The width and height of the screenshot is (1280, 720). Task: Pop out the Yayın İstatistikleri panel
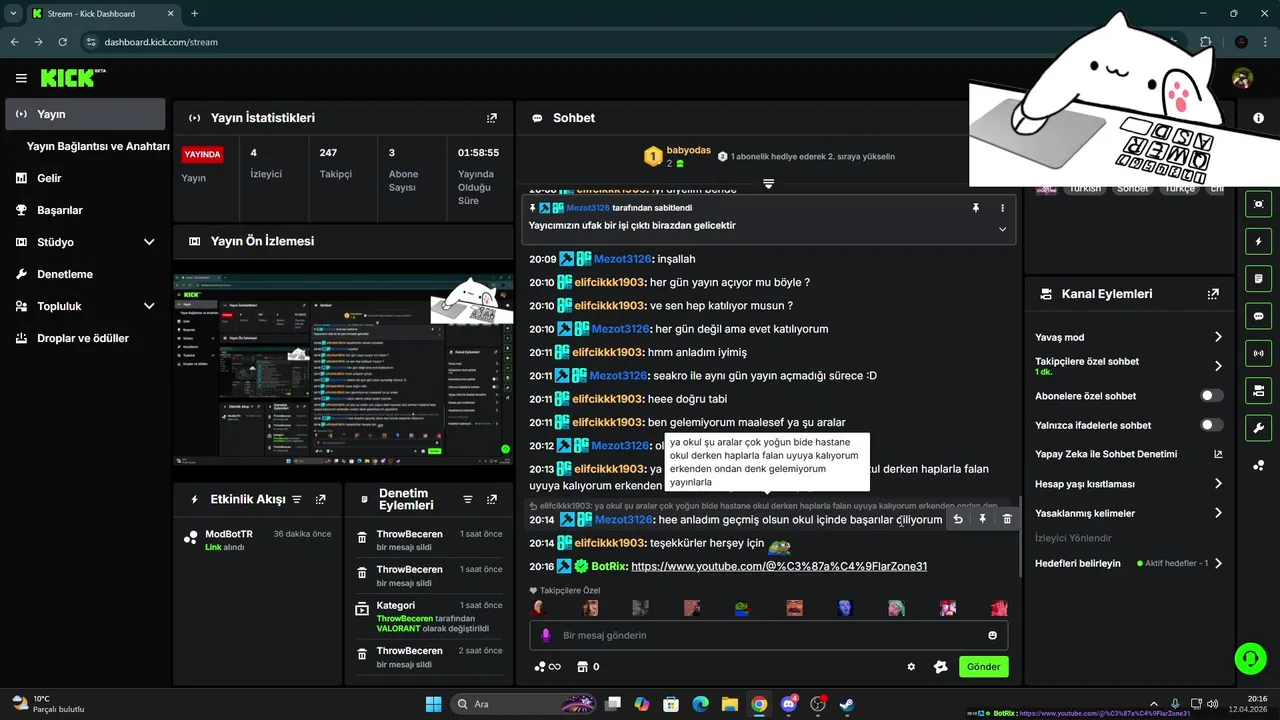[491, 118]
